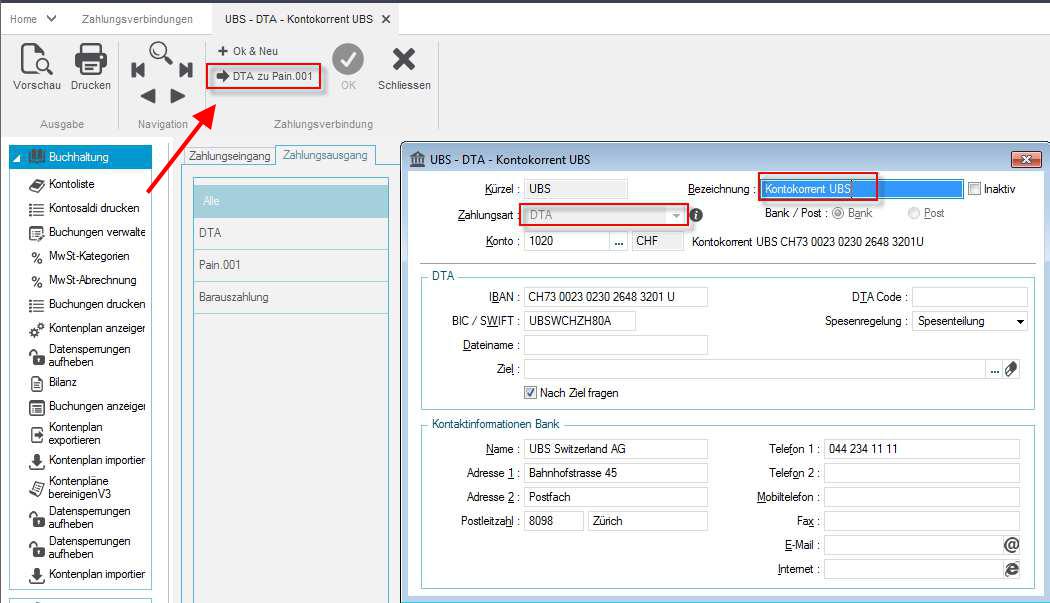Open the Ziel browse ellipsis button
Screen dimensions: 1050x603
(994, 369)
